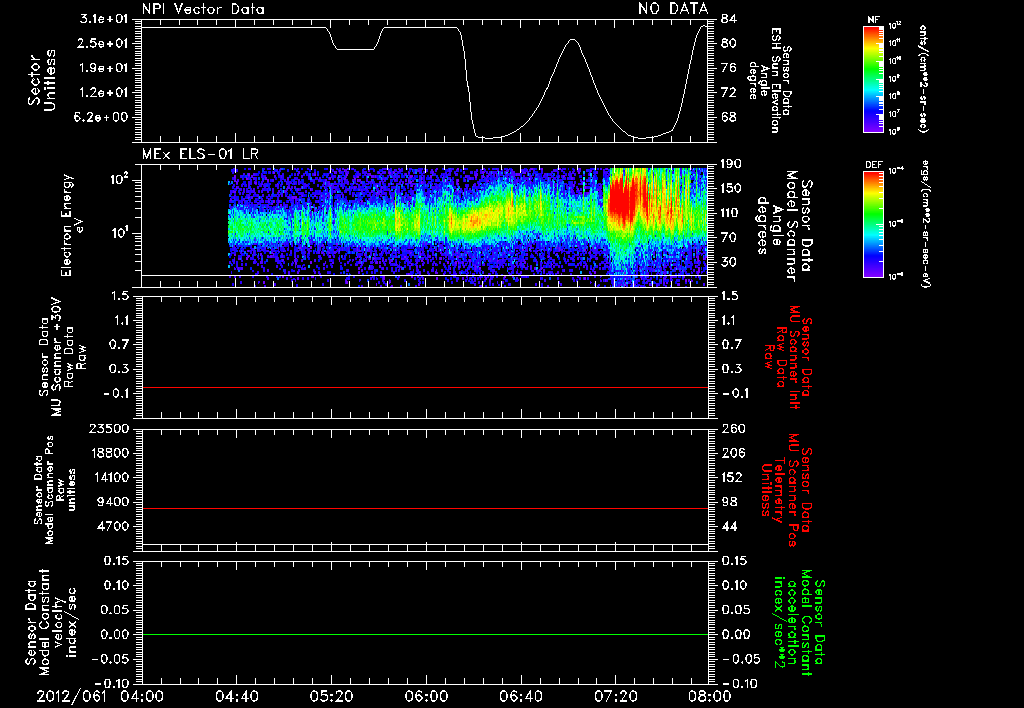Click the red scanner position line
1024x708 pixels.
424,508
